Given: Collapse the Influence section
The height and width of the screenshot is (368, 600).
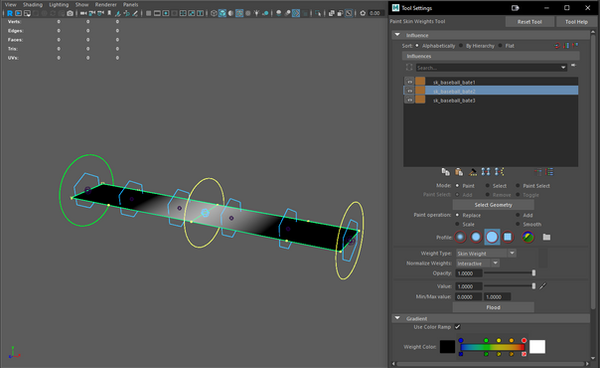Looking at the screenshot, I should 397,35.
